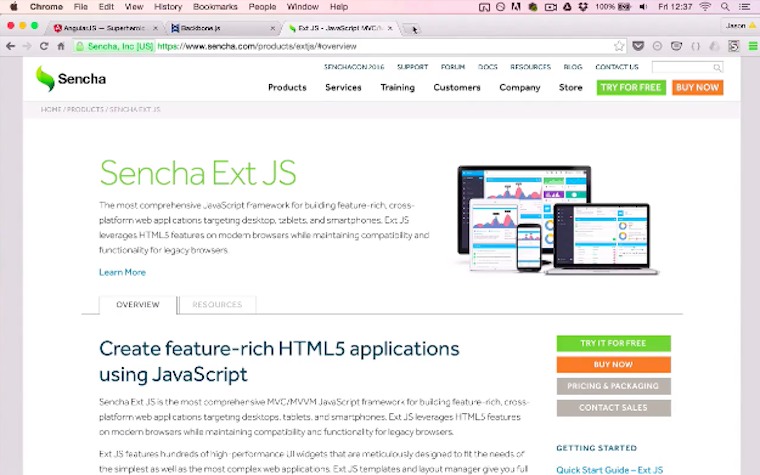Viewport: 760px width, 475px height.
Task: Click the Google Drive menu bar icon
Action: 567,7
